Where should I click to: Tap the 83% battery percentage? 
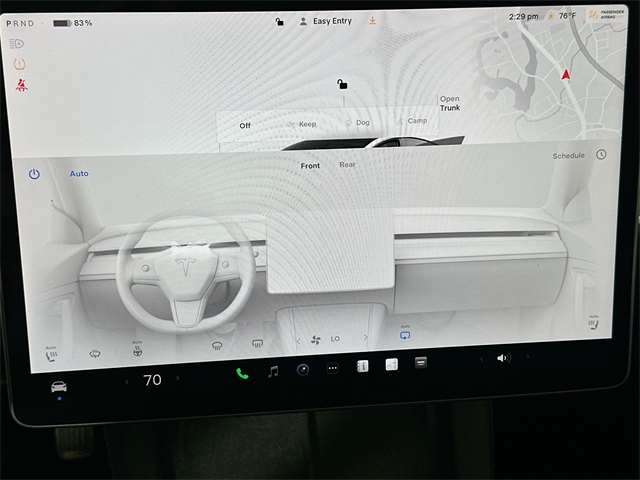pyautogui.click(x=83, y=23)
